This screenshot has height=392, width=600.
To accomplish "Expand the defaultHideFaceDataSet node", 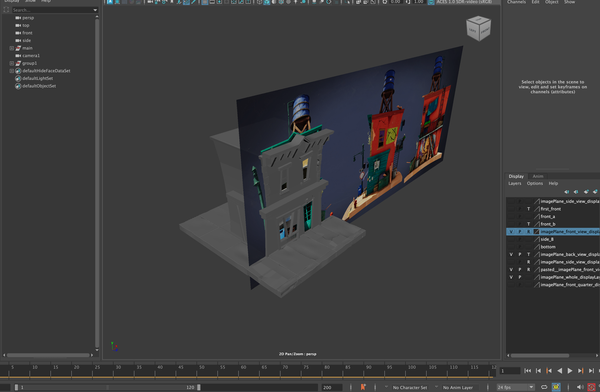I will click(11, 71).
